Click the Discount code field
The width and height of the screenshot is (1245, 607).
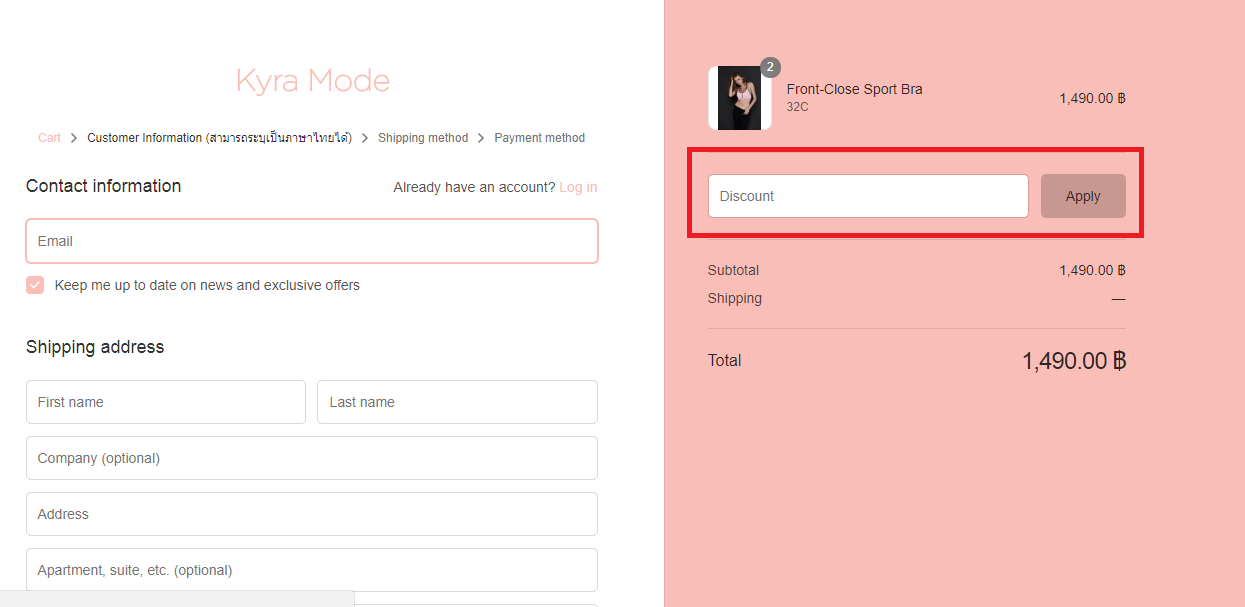(x=868, y=196)
